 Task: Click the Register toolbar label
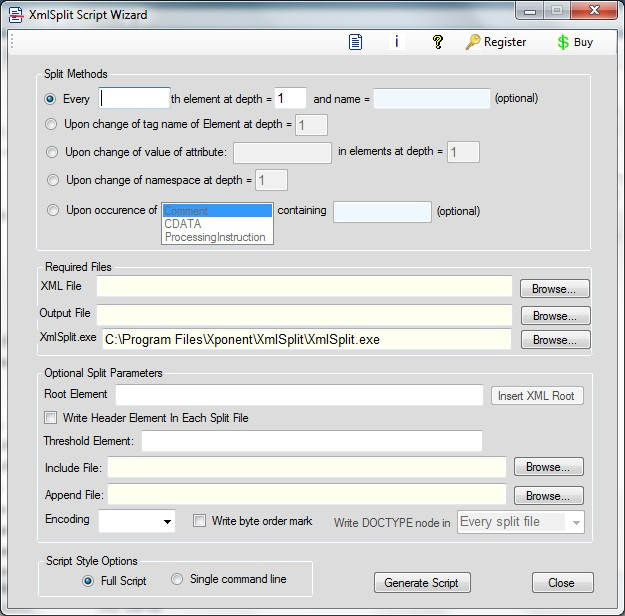coord(505,42)
